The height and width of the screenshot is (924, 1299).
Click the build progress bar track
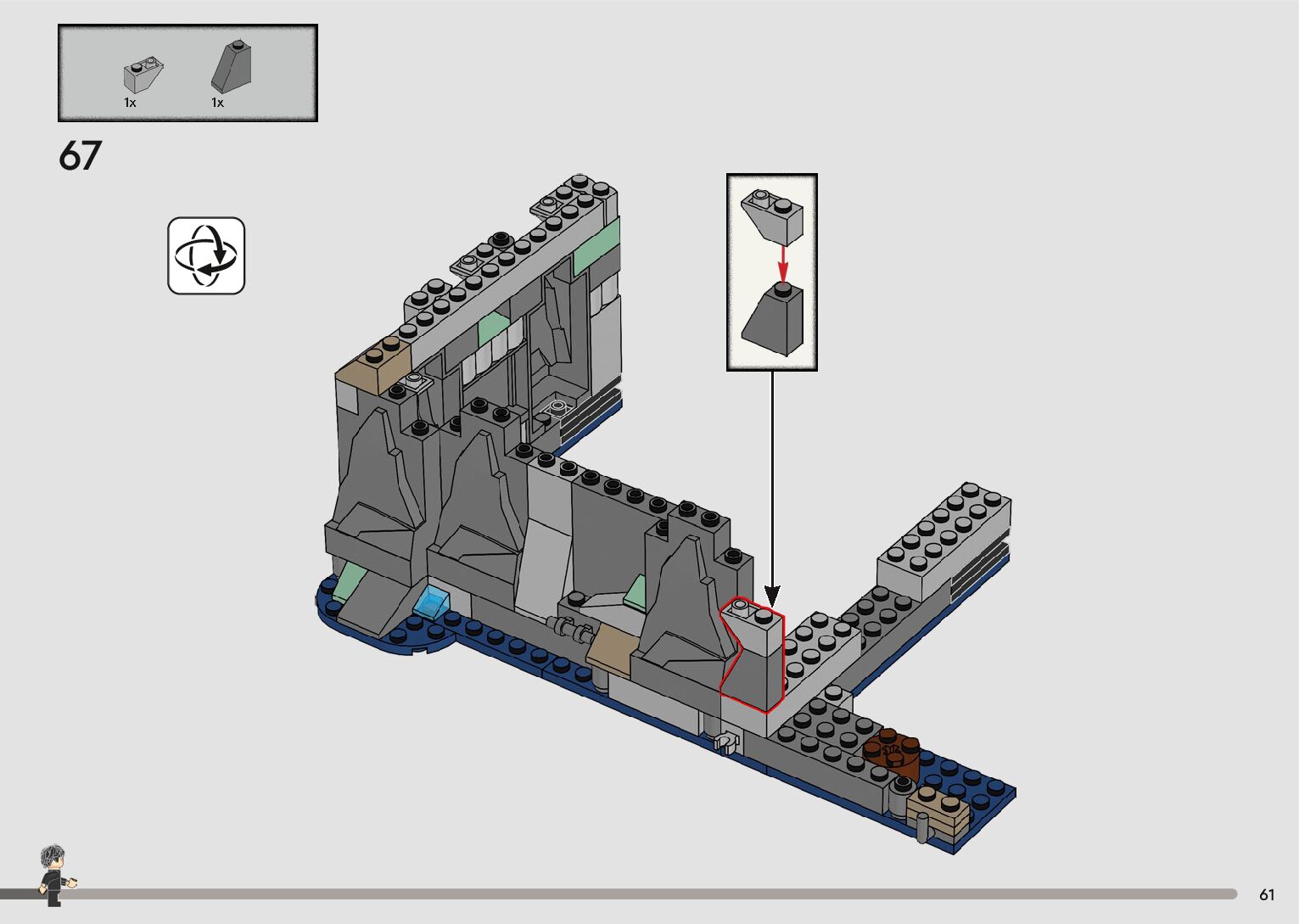pyautogui.click(x=645, y=893)
